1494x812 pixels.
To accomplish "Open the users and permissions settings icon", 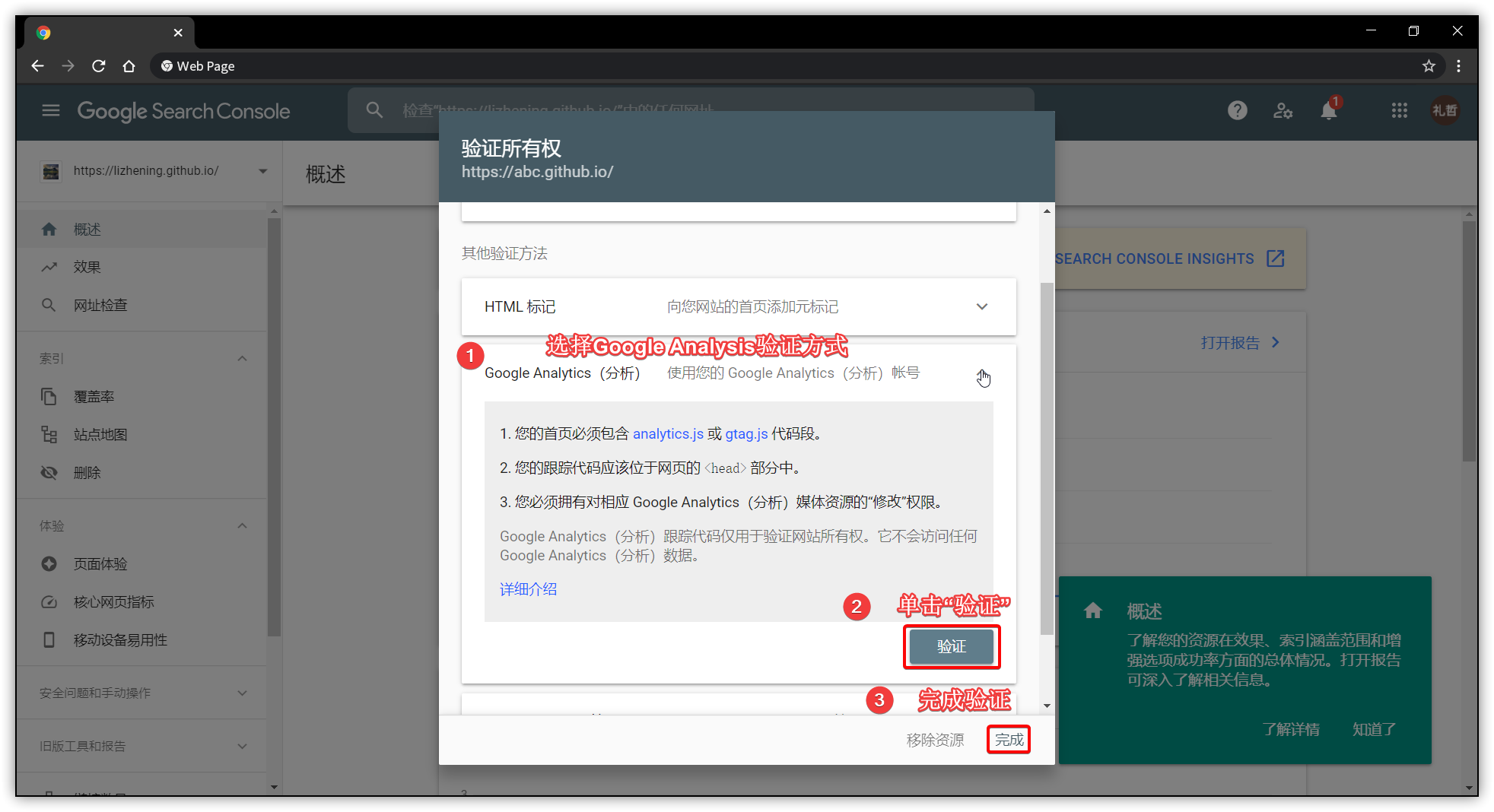I will point(1283,111).
